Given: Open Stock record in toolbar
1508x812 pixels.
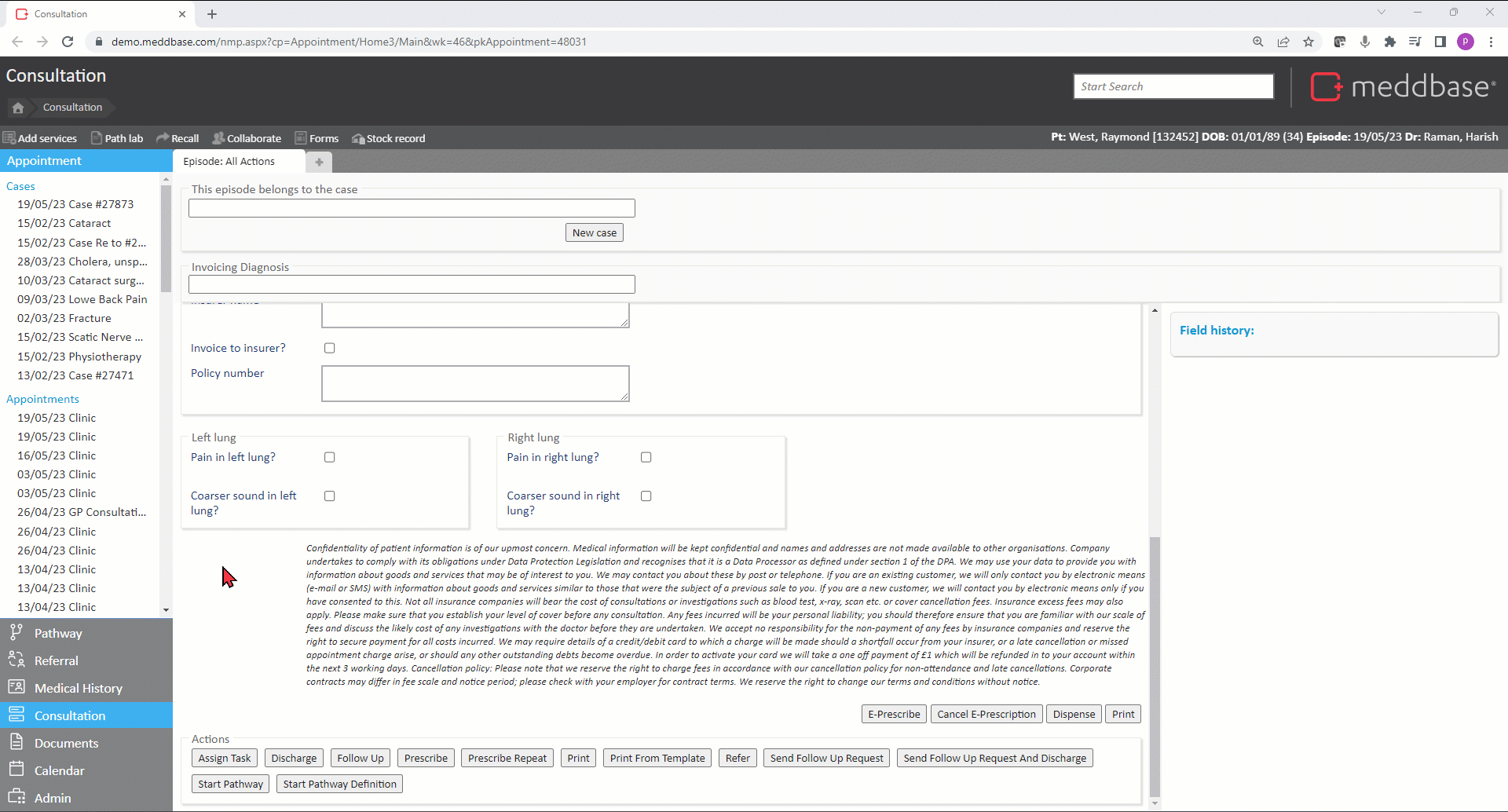Looking at the screenshot, I should pyautogui.click(x=389, y=138).
